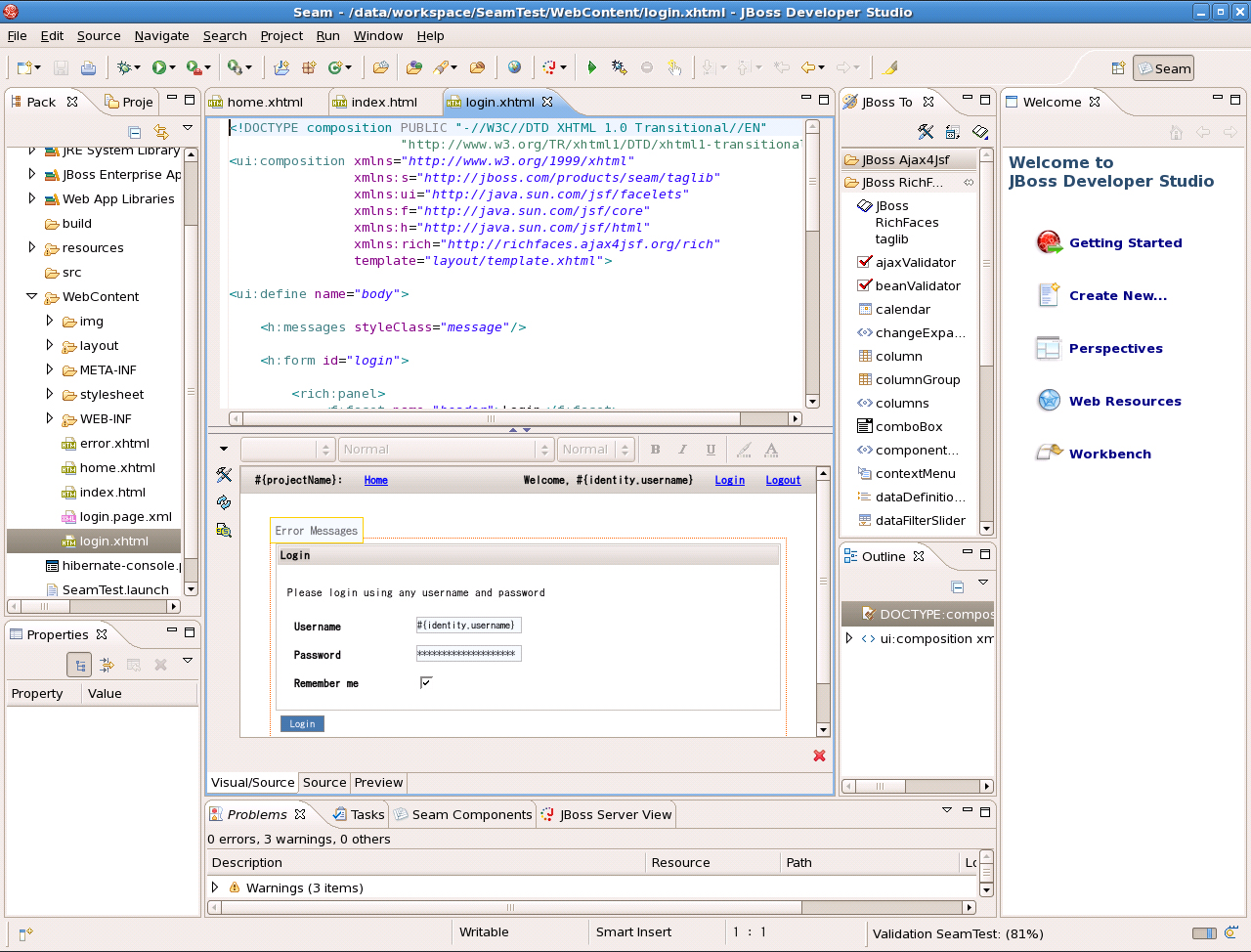Click the Workbench link in Welcome
Image resolution: width=1251 pixels, height=952 pixels.
click(x=1110, y=454)
